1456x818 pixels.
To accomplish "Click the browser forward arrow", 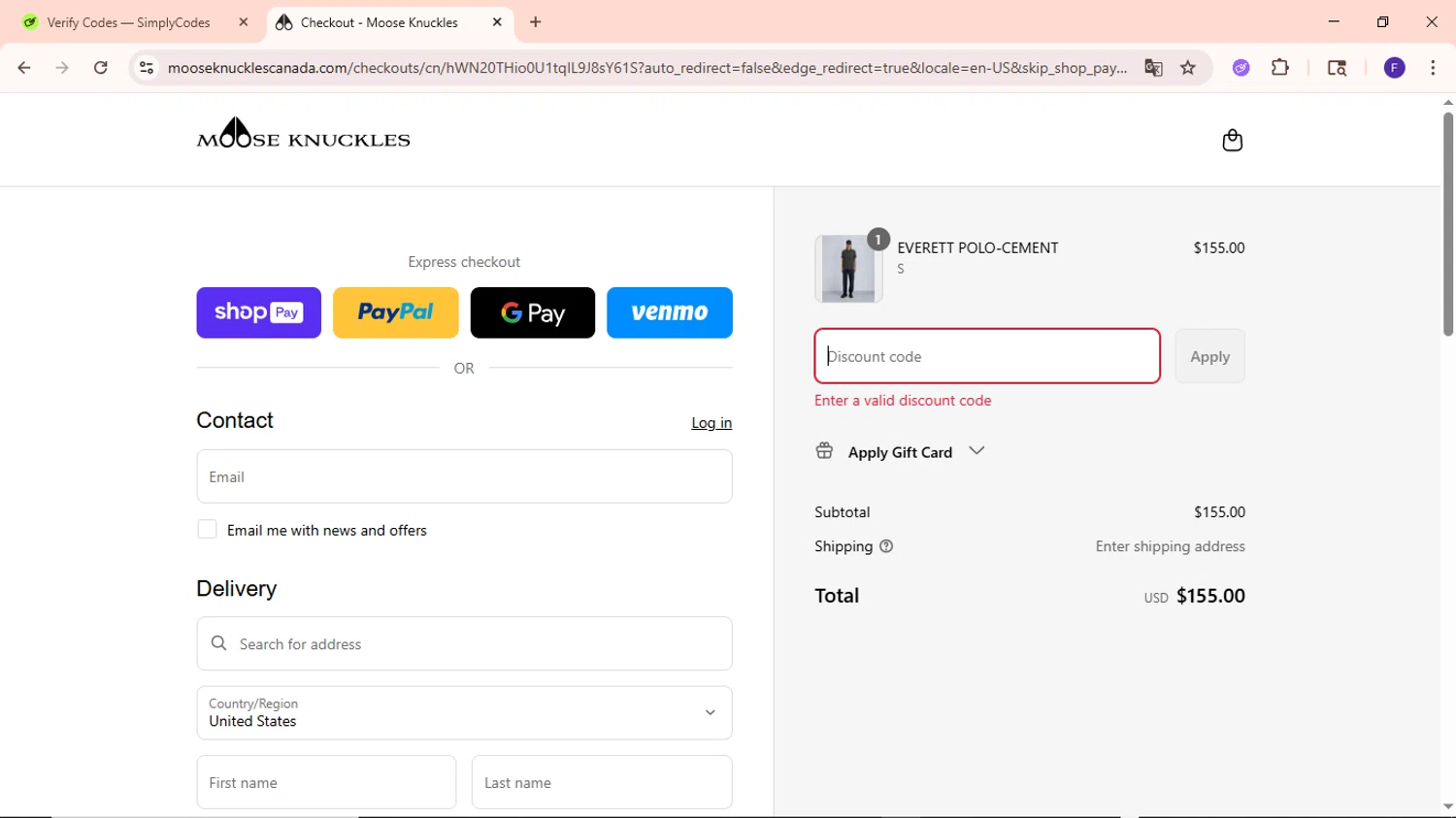I will (x=62, y=68).
